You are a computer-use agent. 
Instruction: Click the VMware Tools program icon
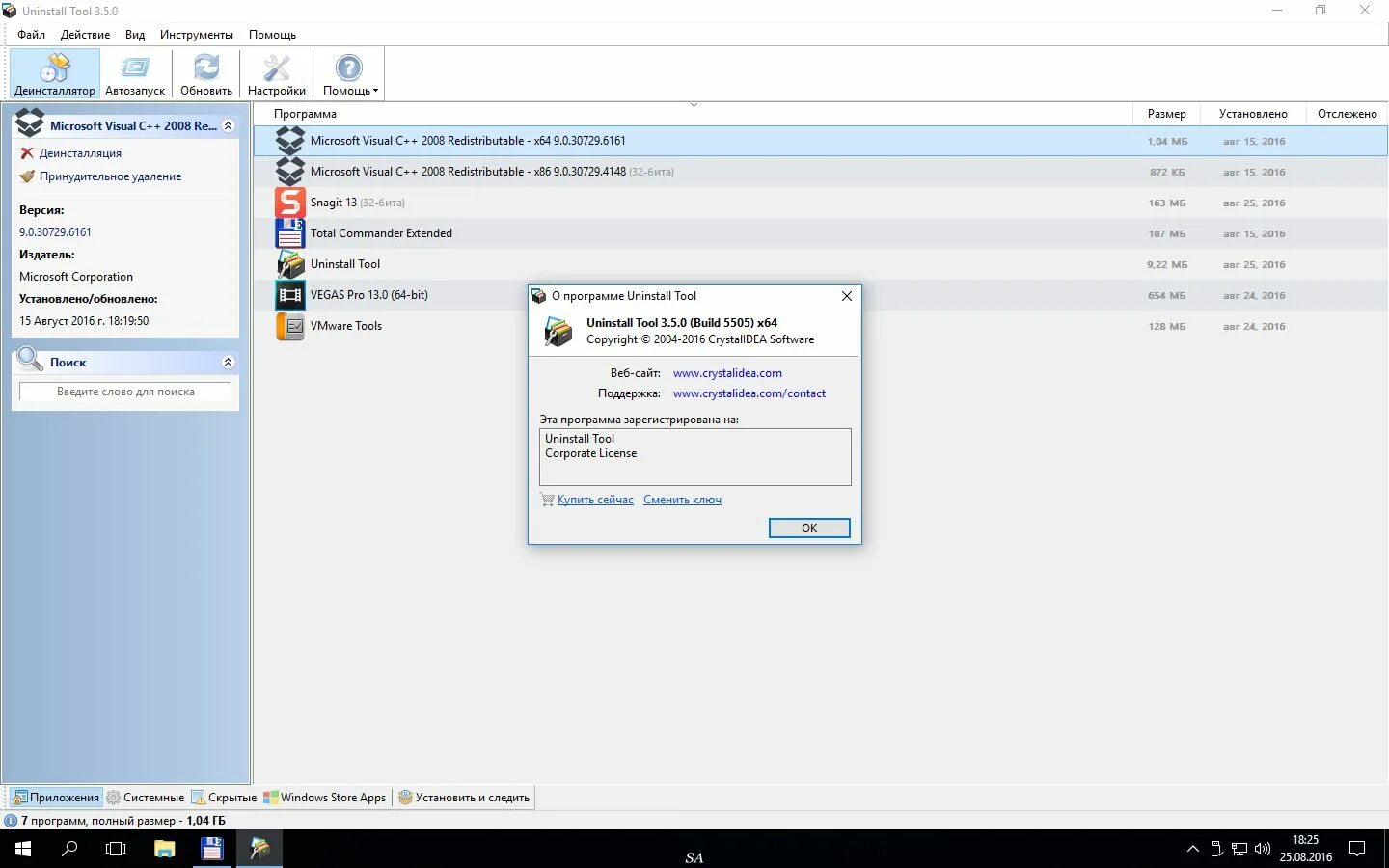click(x=290, y=326)
